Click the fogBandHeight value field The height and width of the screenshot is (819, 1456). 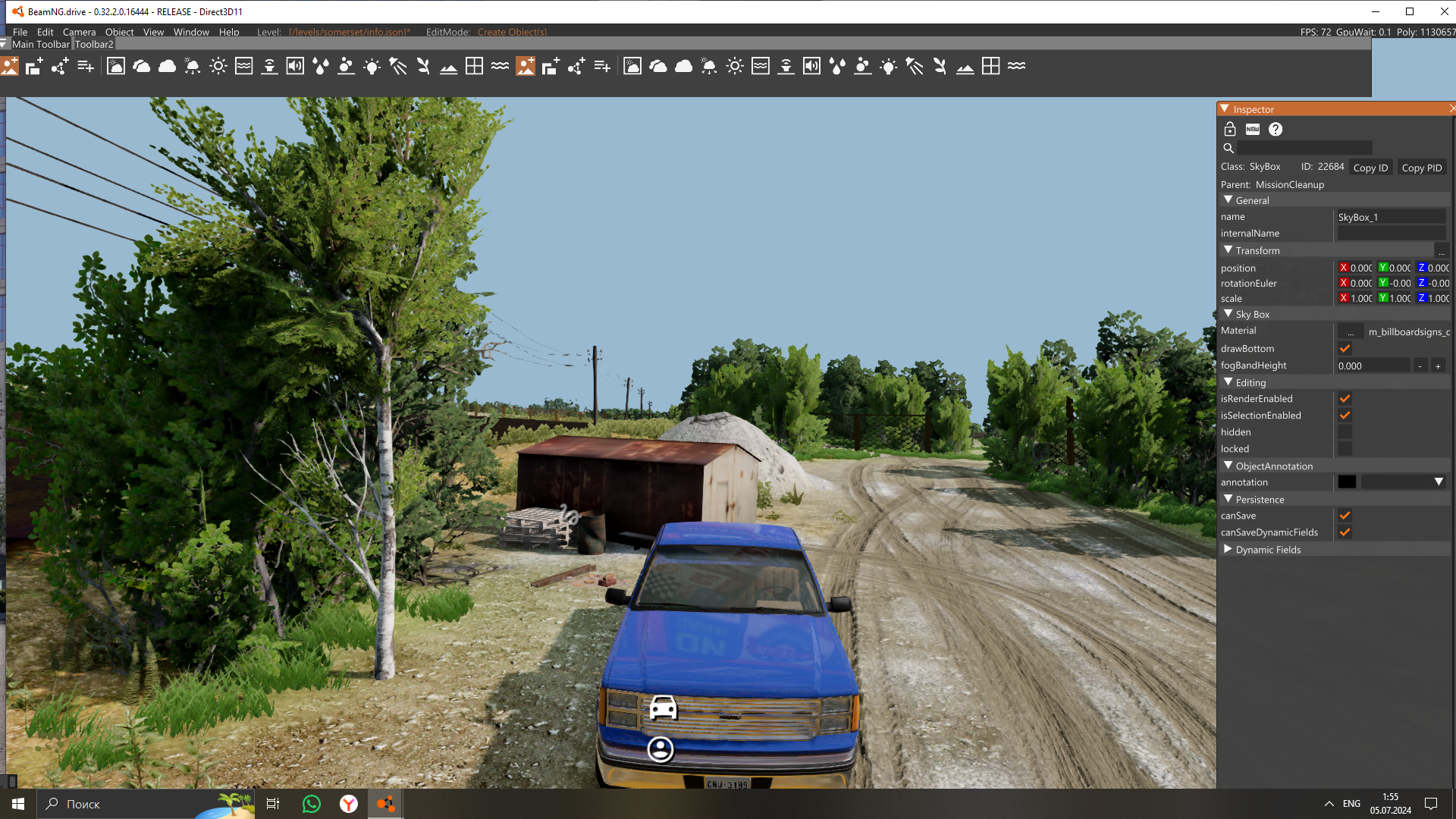pos(1373,366)
